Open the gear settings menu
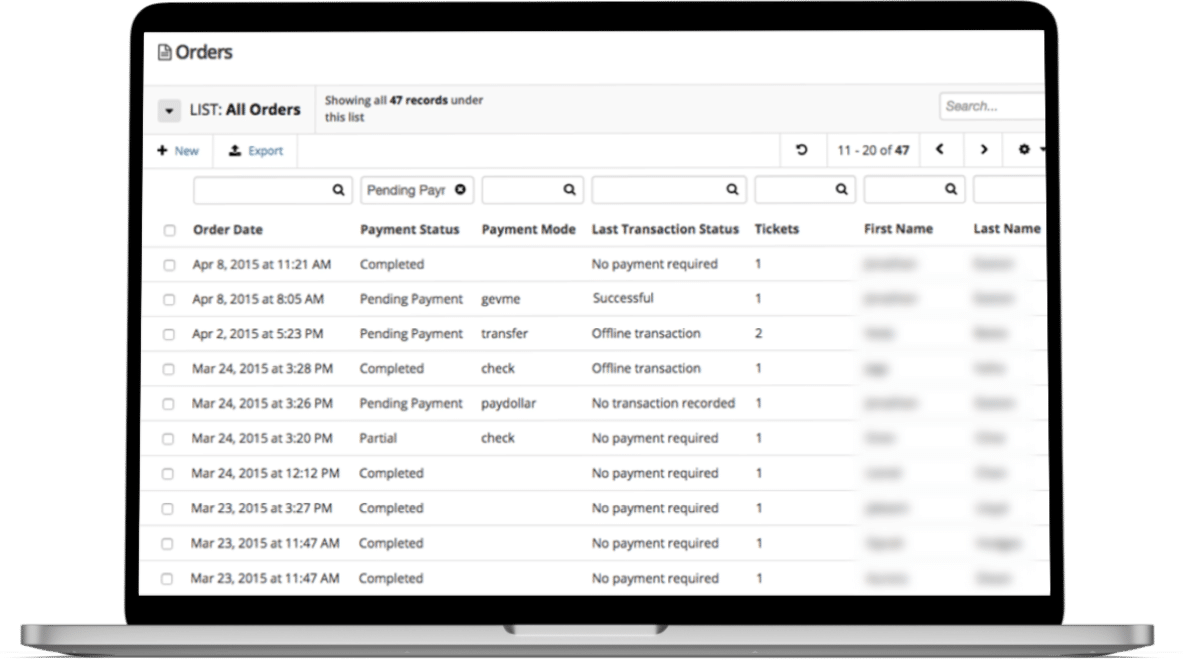1184x661 pixels. [1026, 150]
